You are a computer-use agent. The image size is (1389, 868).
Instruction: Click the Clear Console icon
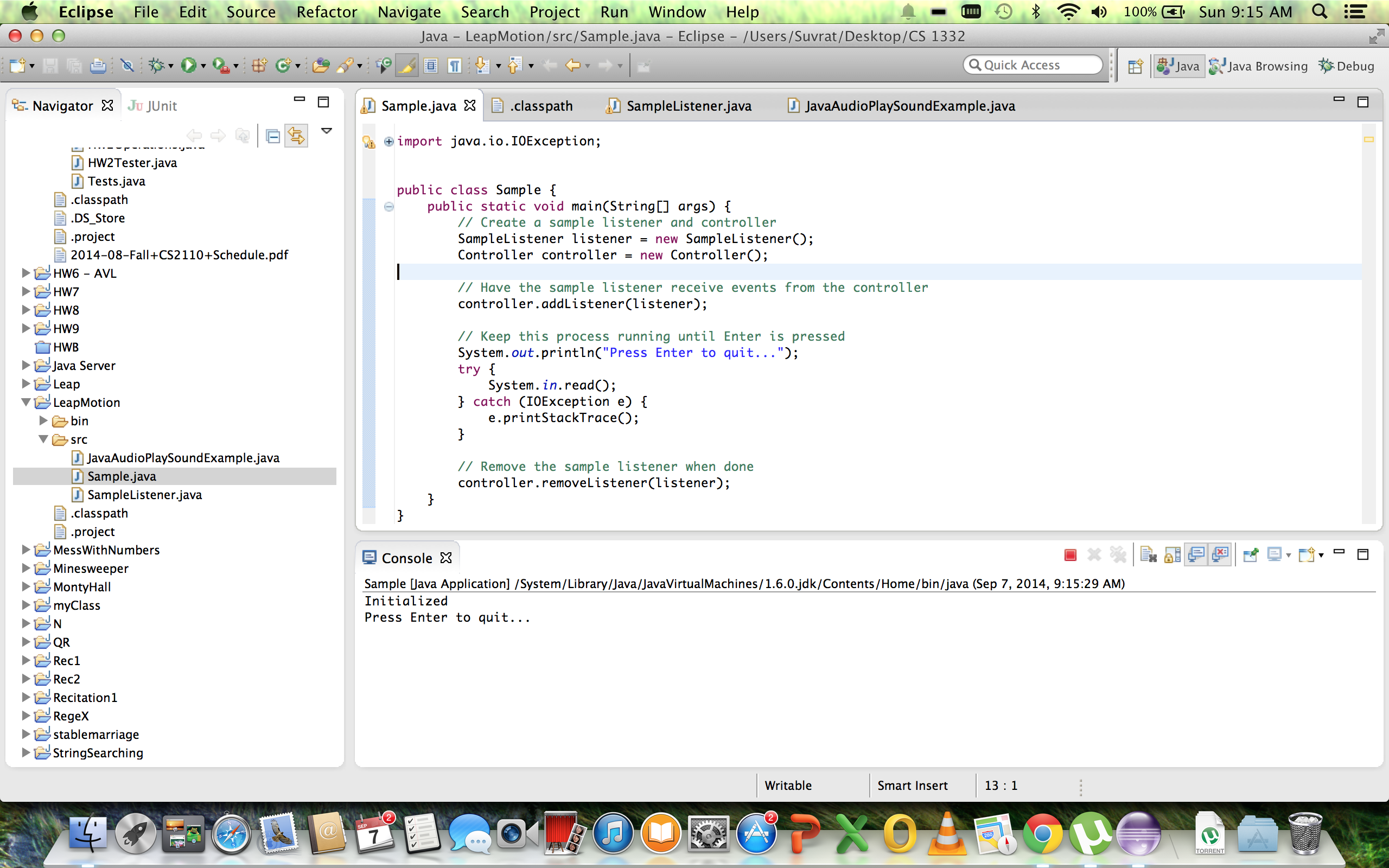pos(1148,555)
